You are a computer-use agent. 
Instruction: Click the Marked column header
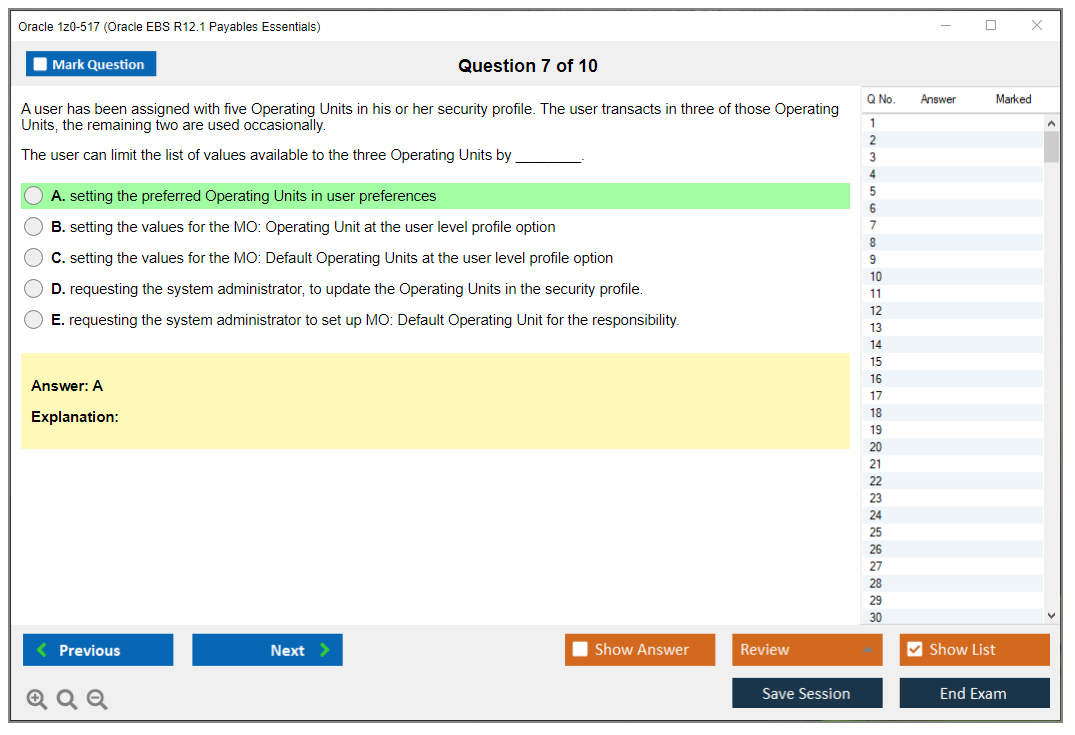point(1013,99)
